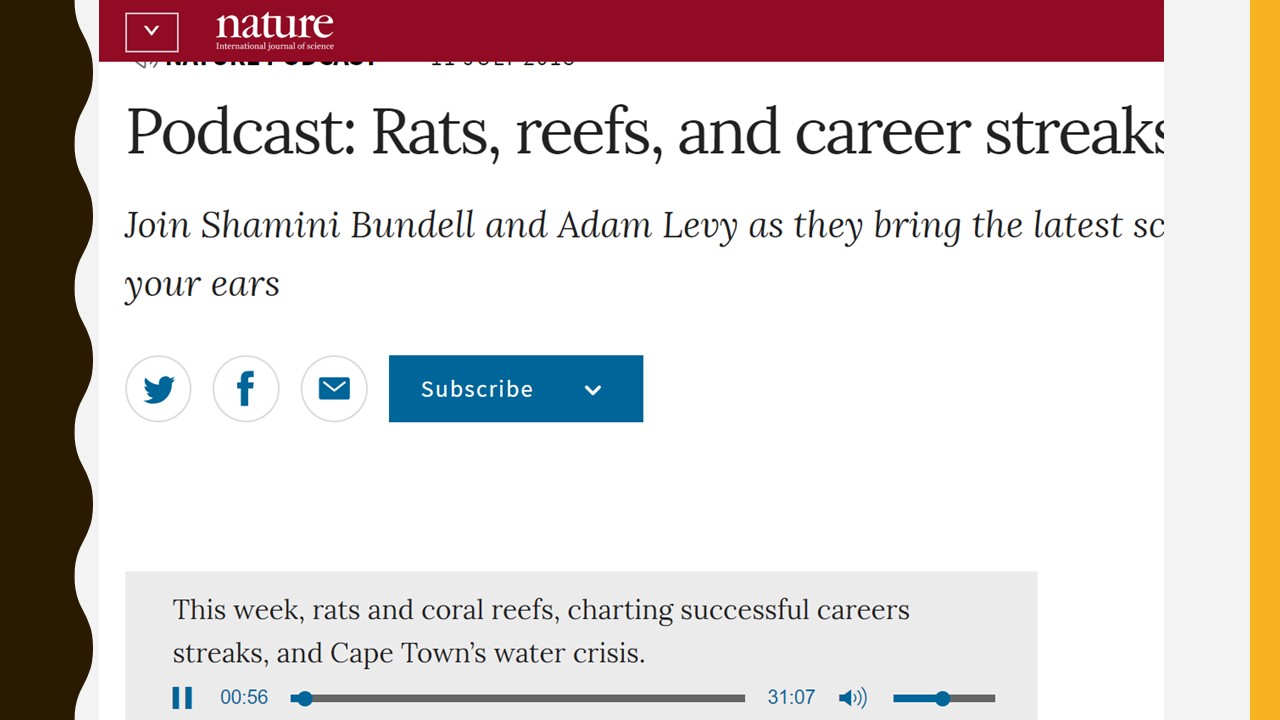
Task: Adjust the volume slider knob
Action: click(942, 698)
